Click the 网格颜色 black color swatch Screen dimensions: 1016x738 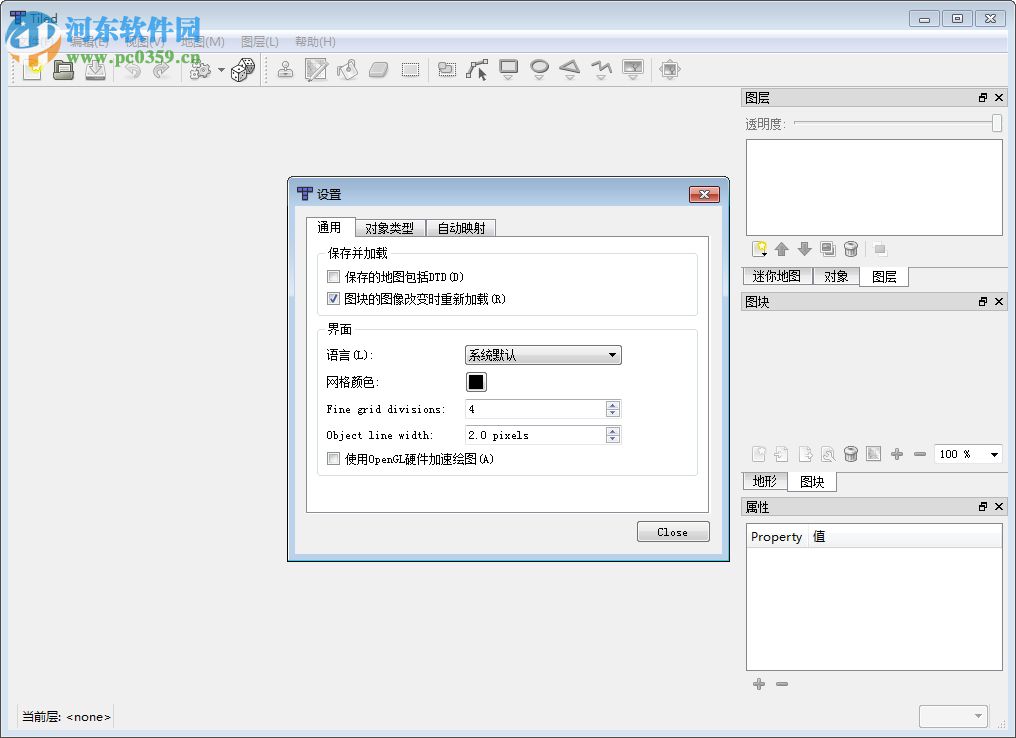tap(475, 381)
